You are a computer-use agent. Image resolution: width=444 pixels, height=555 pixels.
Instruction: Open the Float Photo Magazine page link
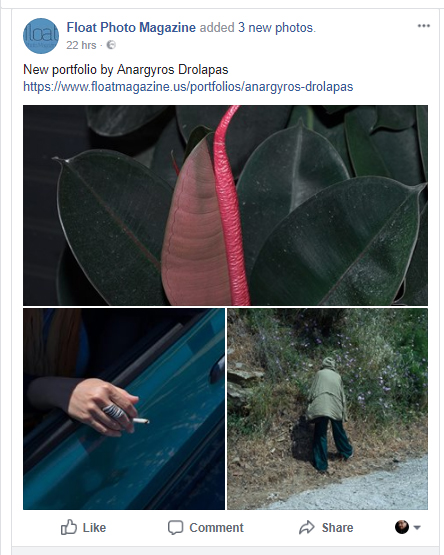131,27
